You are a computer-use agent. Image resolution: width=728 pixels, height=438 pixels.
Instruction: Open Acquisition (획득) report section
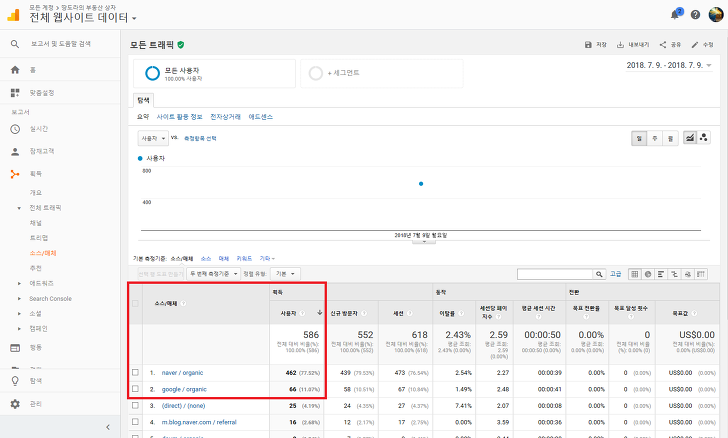click(x=15, y=174)
